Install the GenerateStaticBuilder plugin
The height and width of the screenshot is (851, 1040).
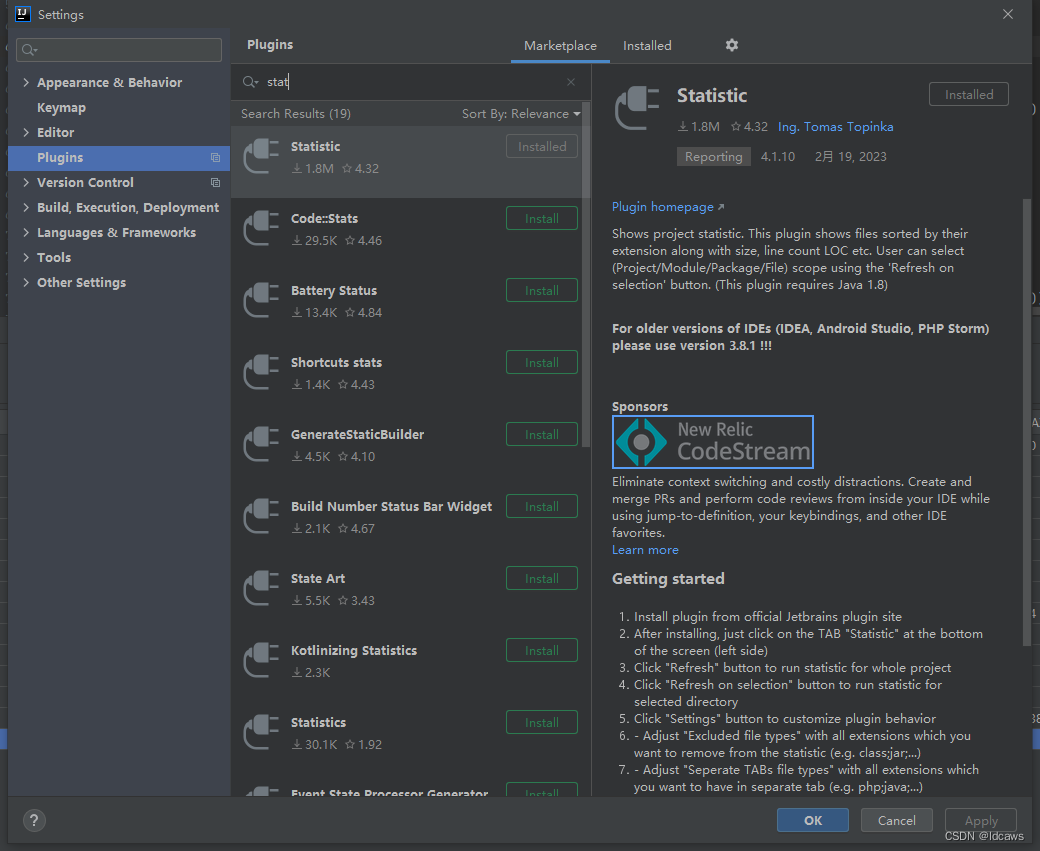point(542,434)
